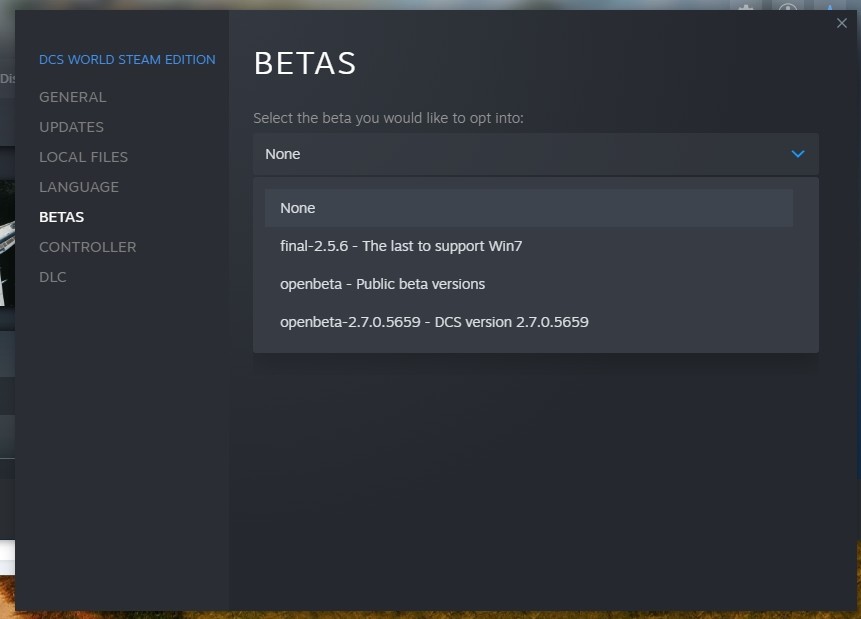This screenshot has width=861, height=619.
Task: Open the General settings tab
Action: click(x=72, y=97)
